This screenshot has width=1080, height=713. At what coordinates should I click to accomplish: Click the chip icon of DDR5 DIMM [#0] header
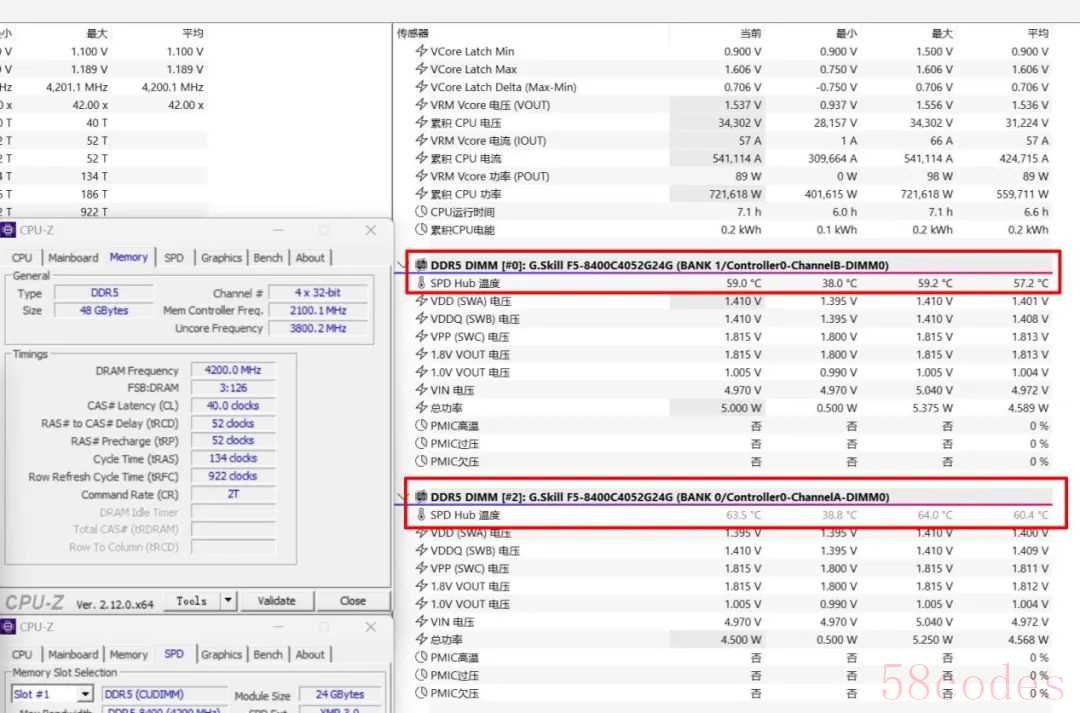pos(421,265)
